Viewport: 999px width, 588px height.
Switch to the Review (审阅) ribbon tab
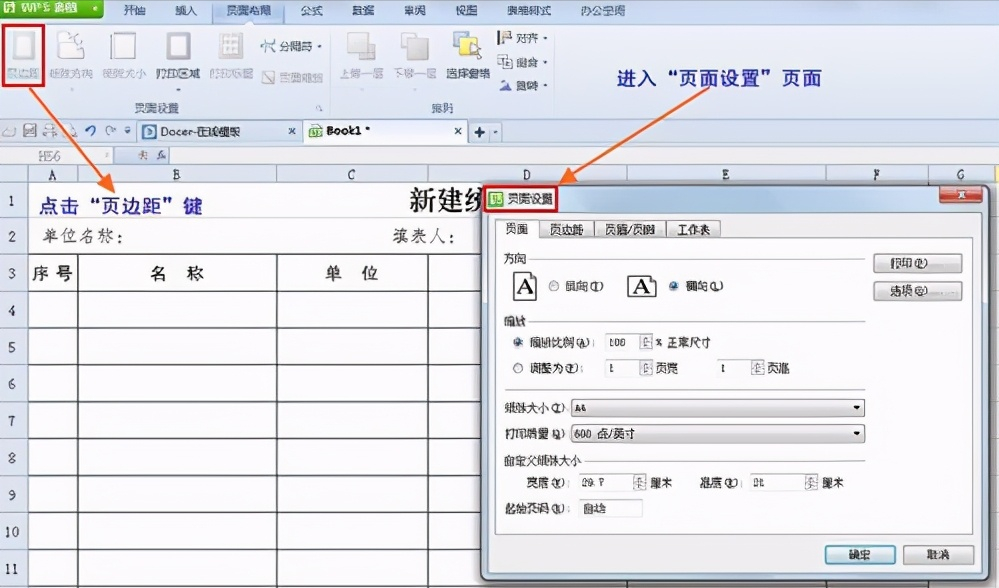(x=415, y=10)
